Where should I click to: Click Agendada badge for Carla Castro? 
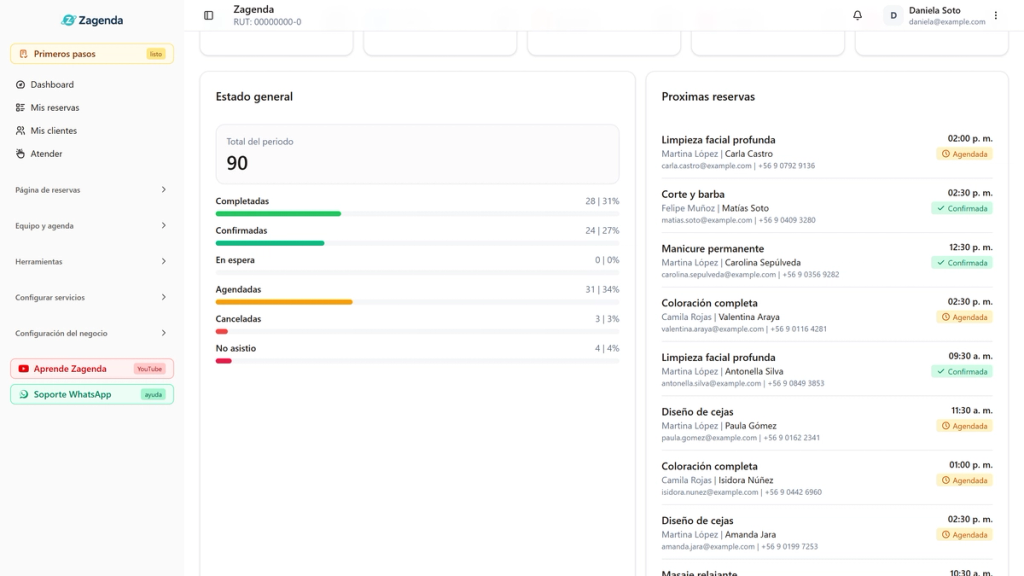click(x=965, y=154)
